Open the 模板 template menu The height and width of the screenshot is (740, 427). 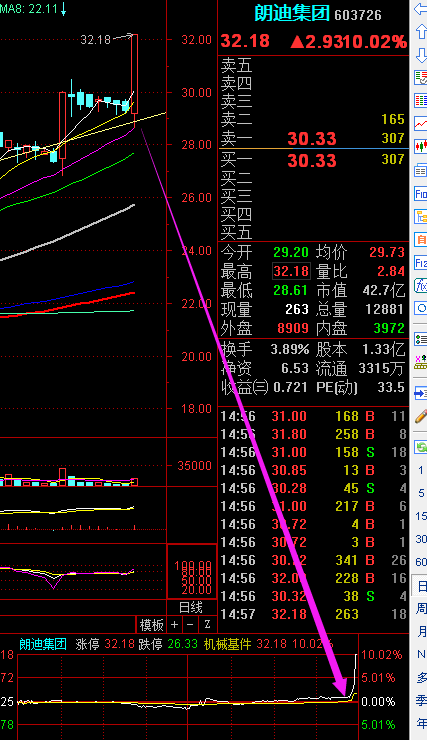pos(151,625)
